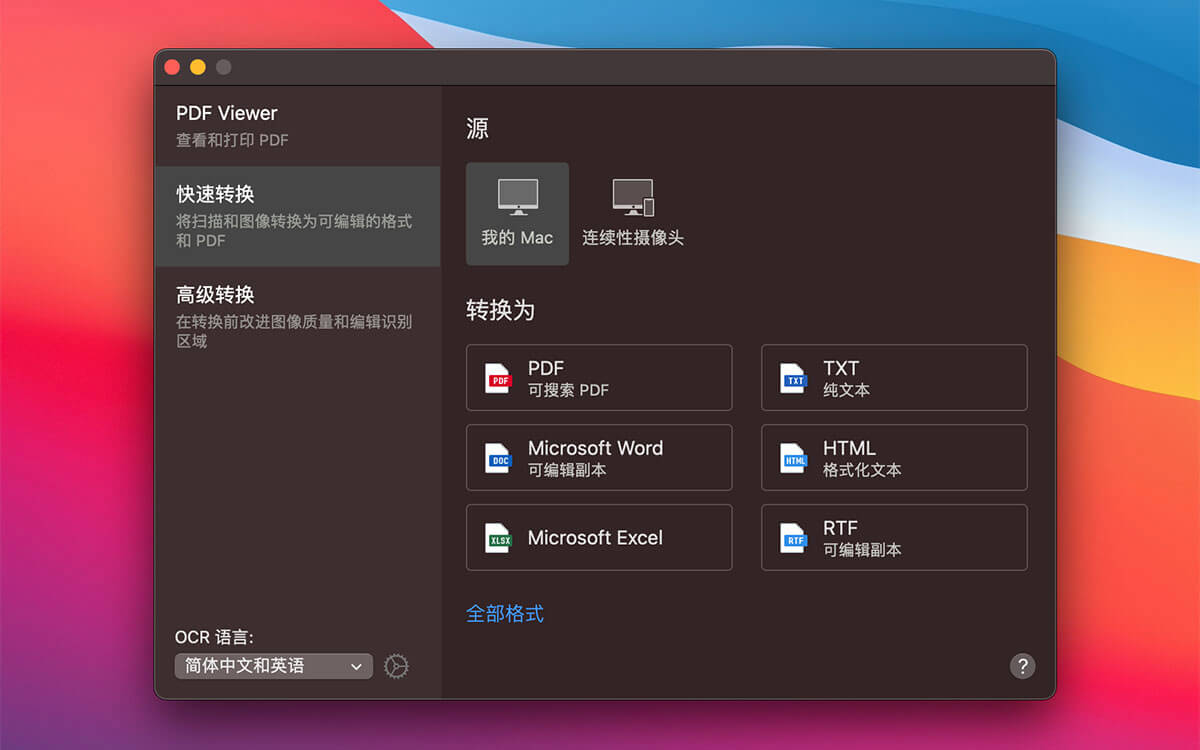Open the 高级转换 sidebar item
The height and width of the screenshot is (750, 1200).
(298, 317)
